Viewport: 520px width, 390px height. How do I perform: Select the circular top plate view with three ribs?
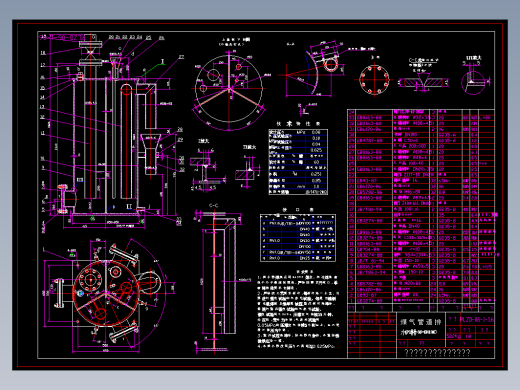coord(229,89)
